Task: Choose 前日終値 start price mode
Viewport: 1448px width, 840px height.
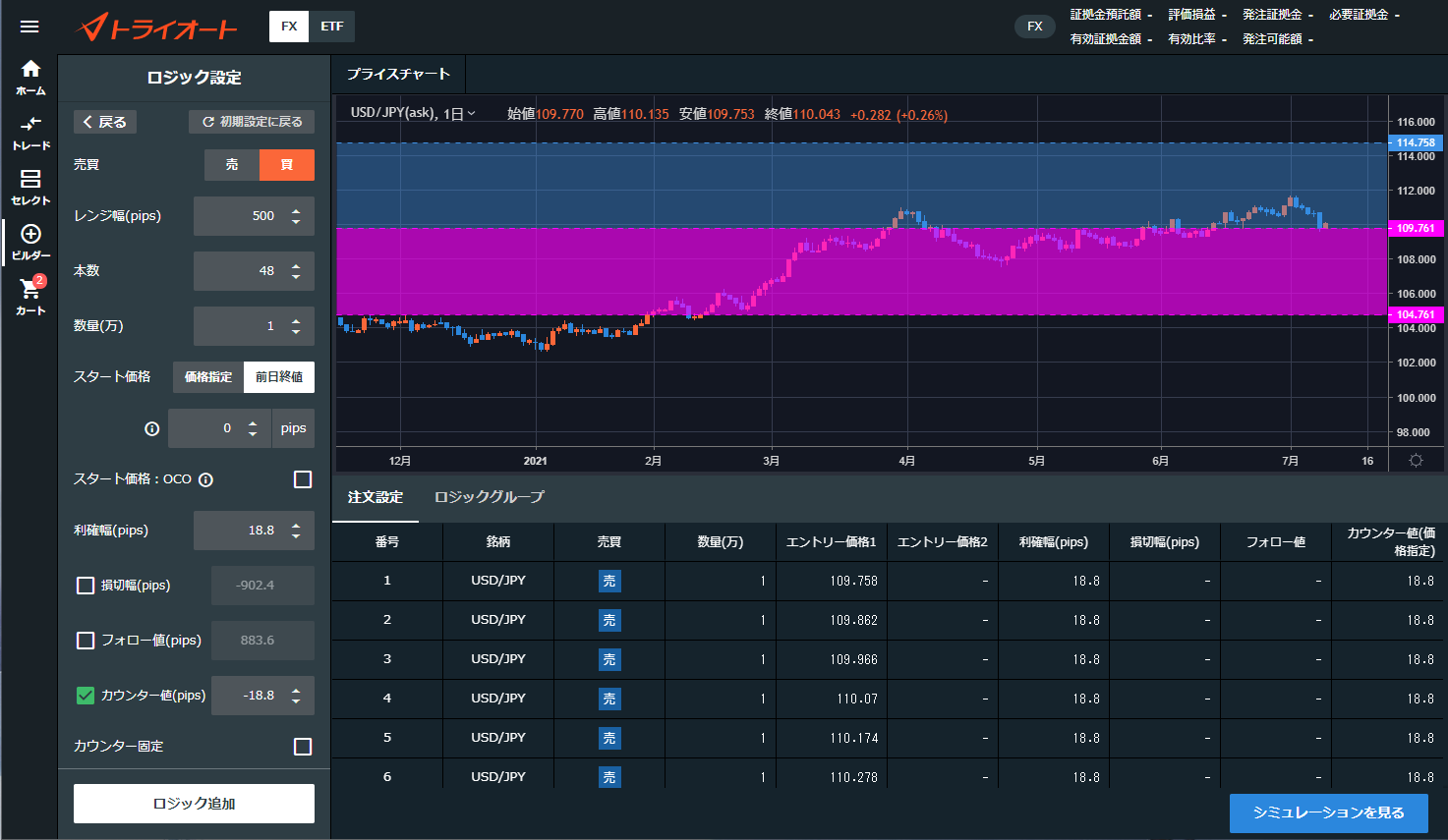Action: 279,377
